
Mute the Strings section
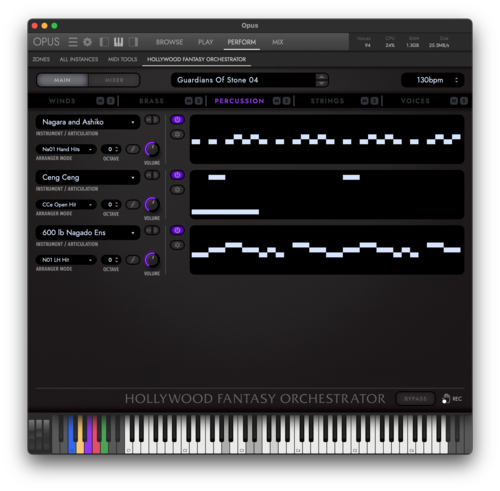tap(365, 101)
